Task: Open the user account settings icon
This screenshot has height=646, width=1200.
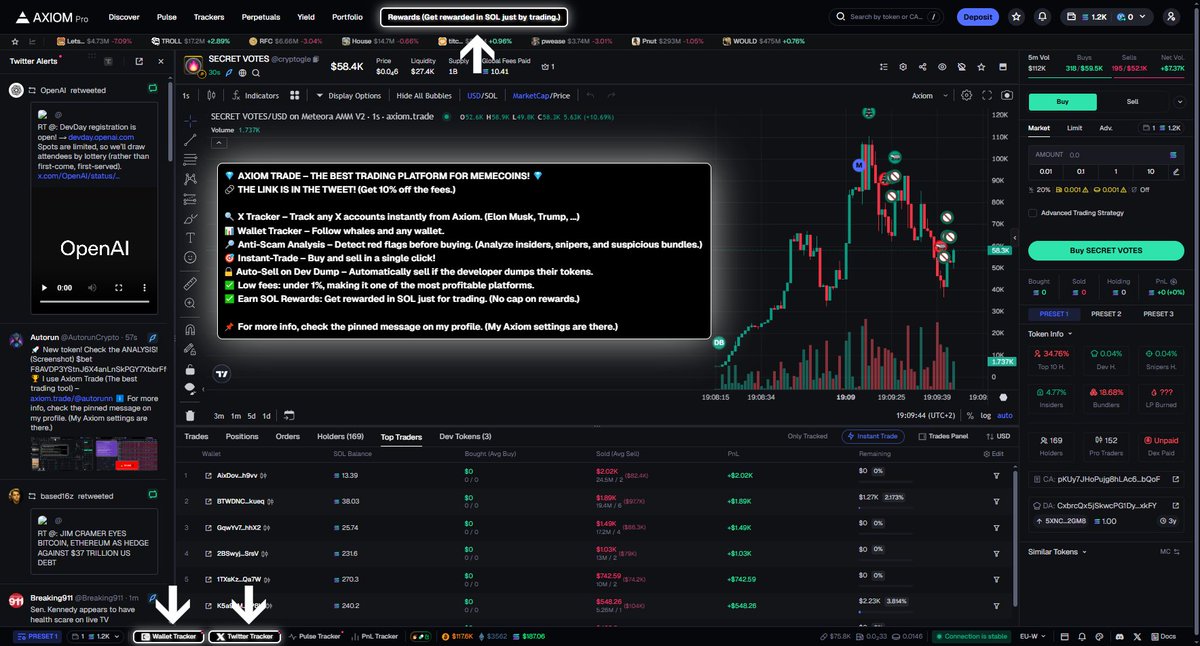Action: (x=1171, y=17)
